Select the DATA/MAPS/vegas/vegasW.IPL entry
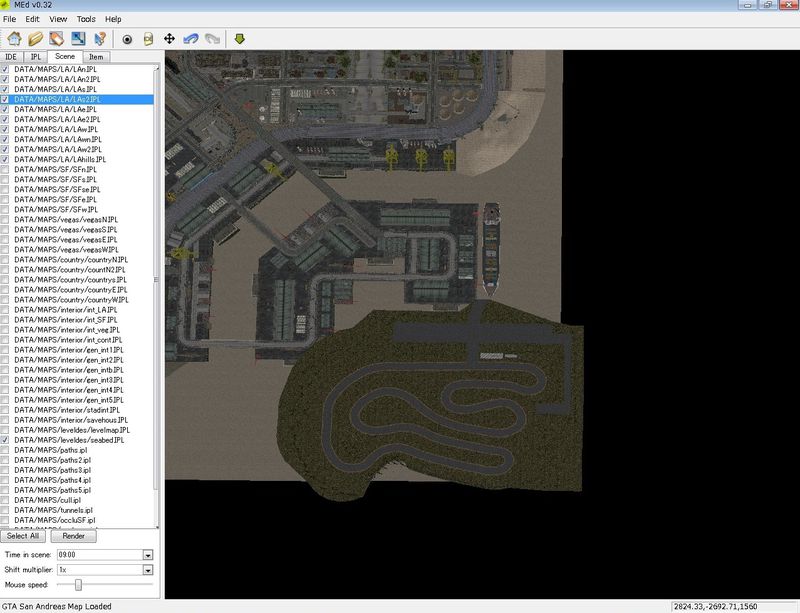Screen dimensions: 800x613 click(x=66, y=250)
